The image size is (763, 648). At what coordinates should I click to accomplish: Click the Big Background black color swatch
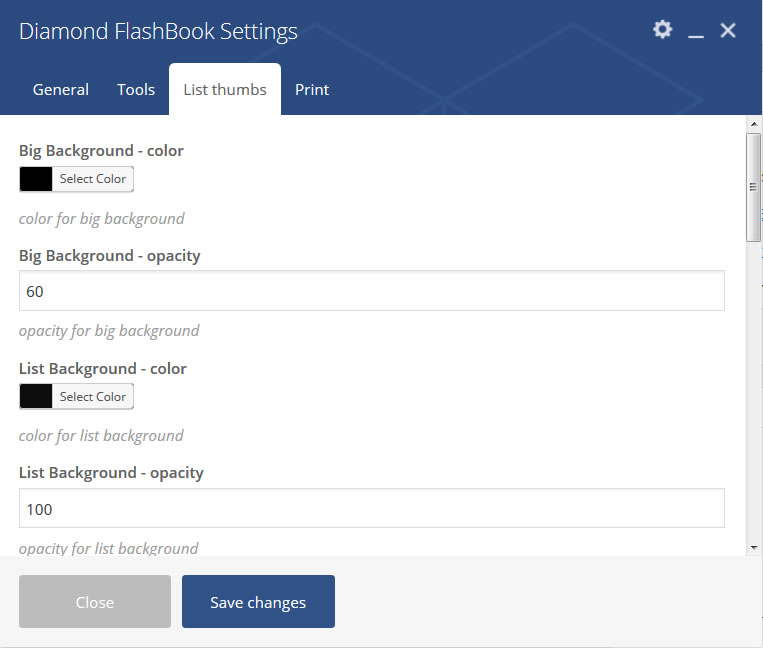(36, 179)
